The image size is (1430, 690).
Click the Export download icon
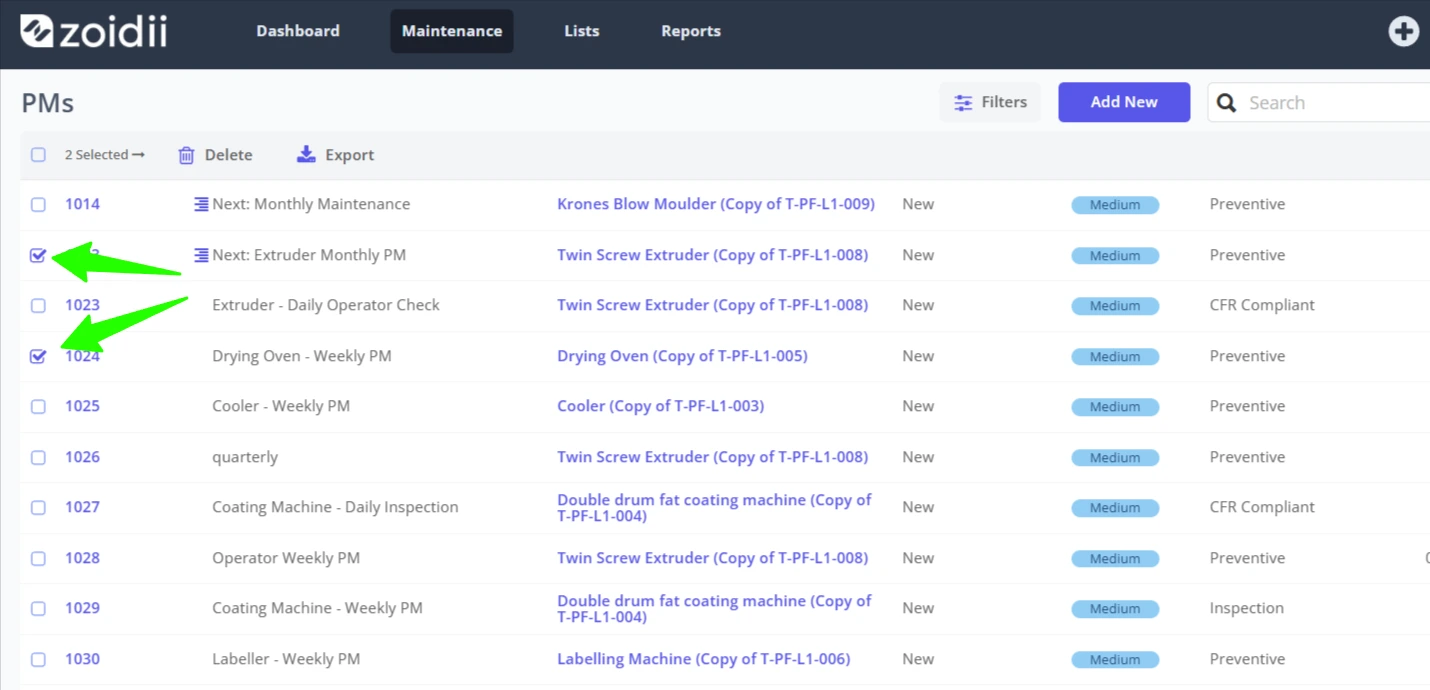pos(306,154)
